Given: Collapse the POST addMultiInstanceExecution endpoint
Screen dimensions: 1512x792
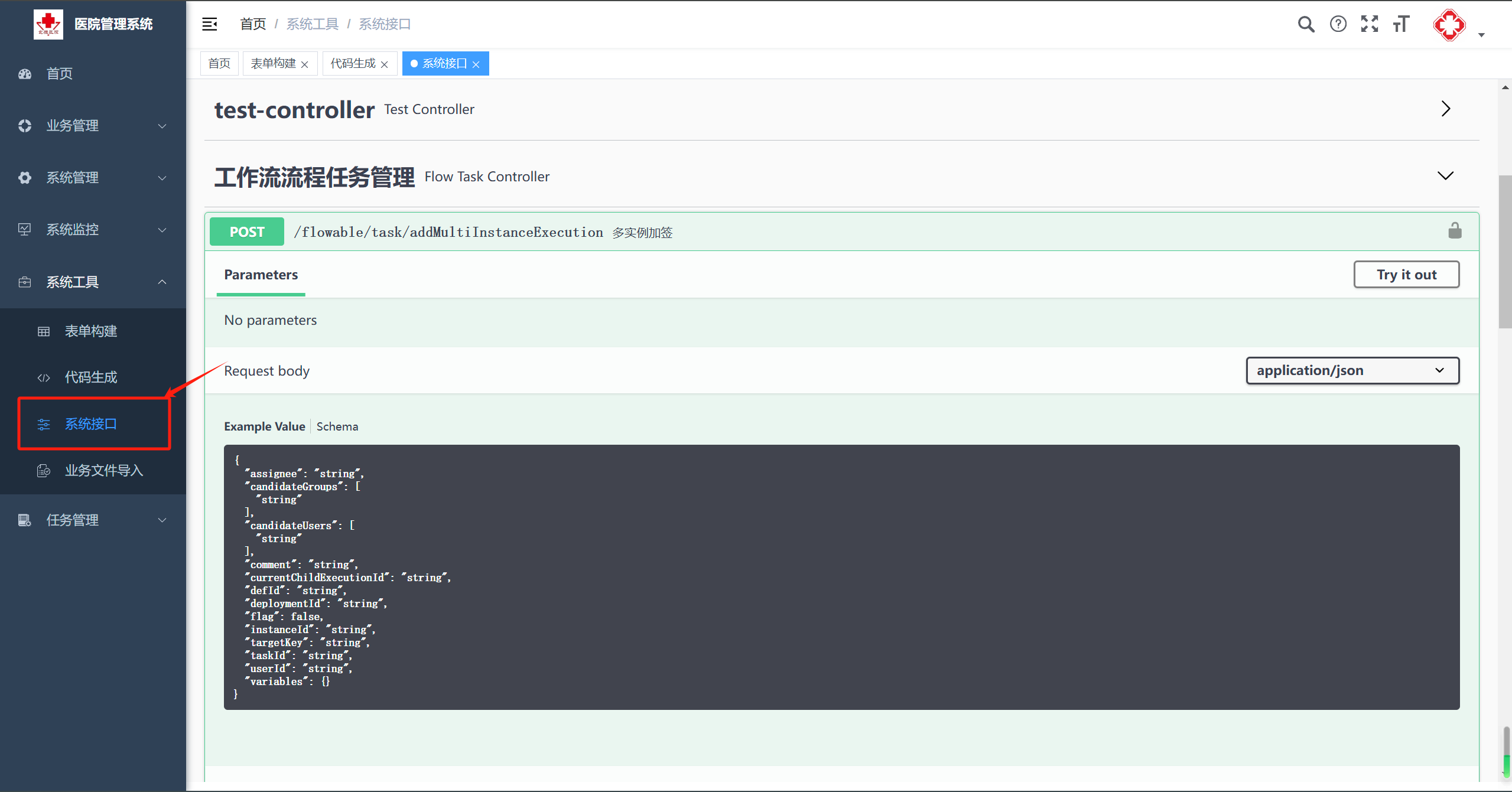Looking at the screenshot, I should click(x=448, y=232).
